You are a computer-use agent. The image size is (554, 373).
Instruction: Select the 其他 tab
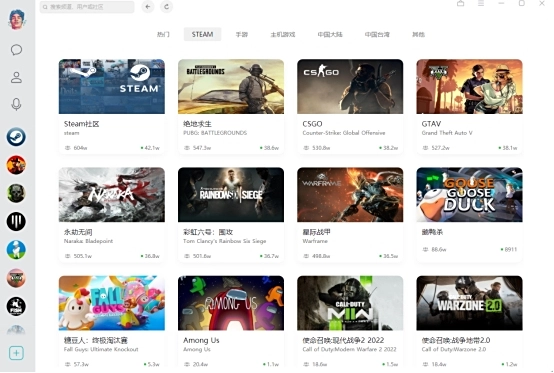418,34
